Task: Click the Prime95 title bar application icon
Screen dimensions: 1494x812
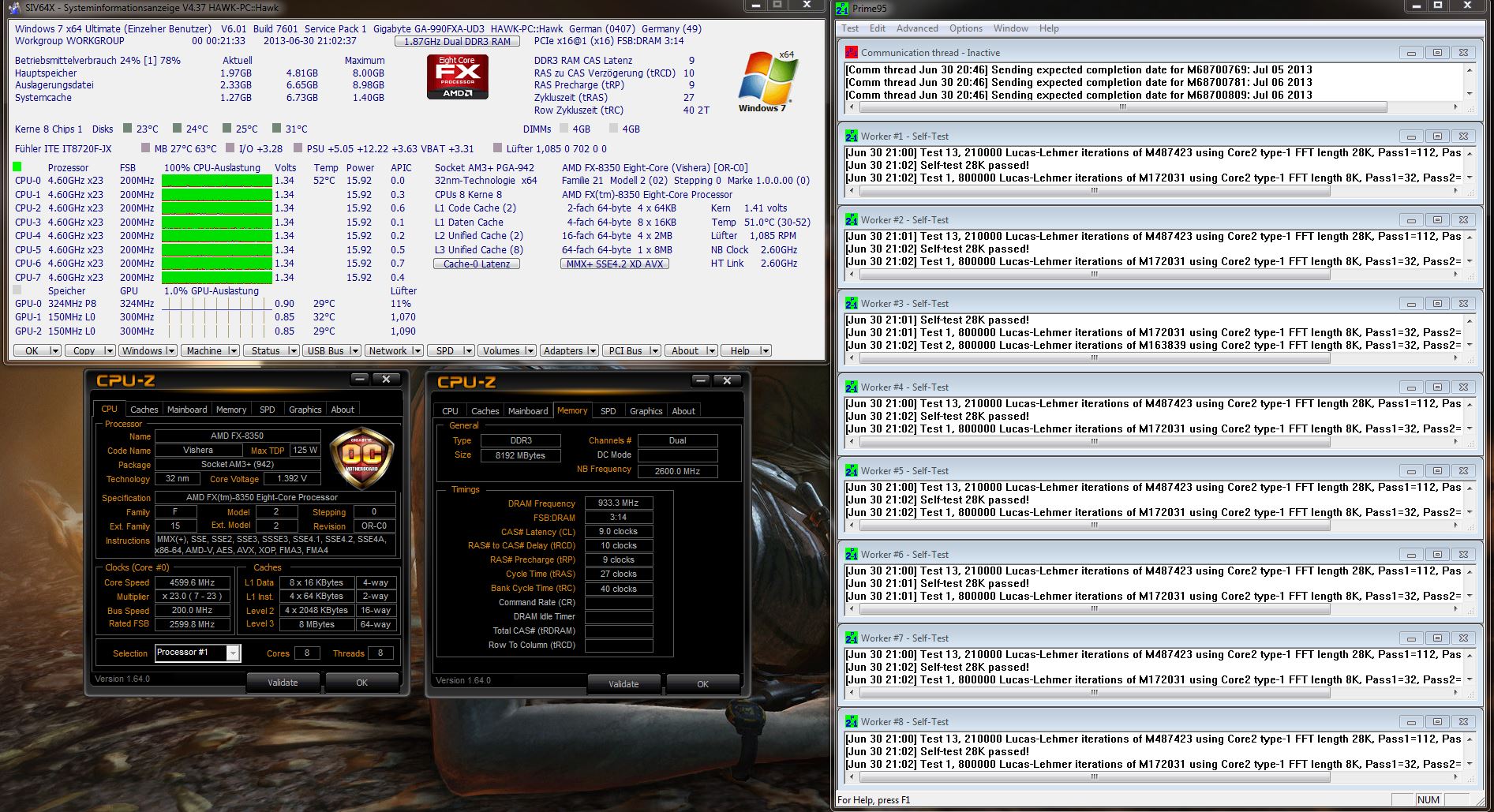Action: (843, 8)
